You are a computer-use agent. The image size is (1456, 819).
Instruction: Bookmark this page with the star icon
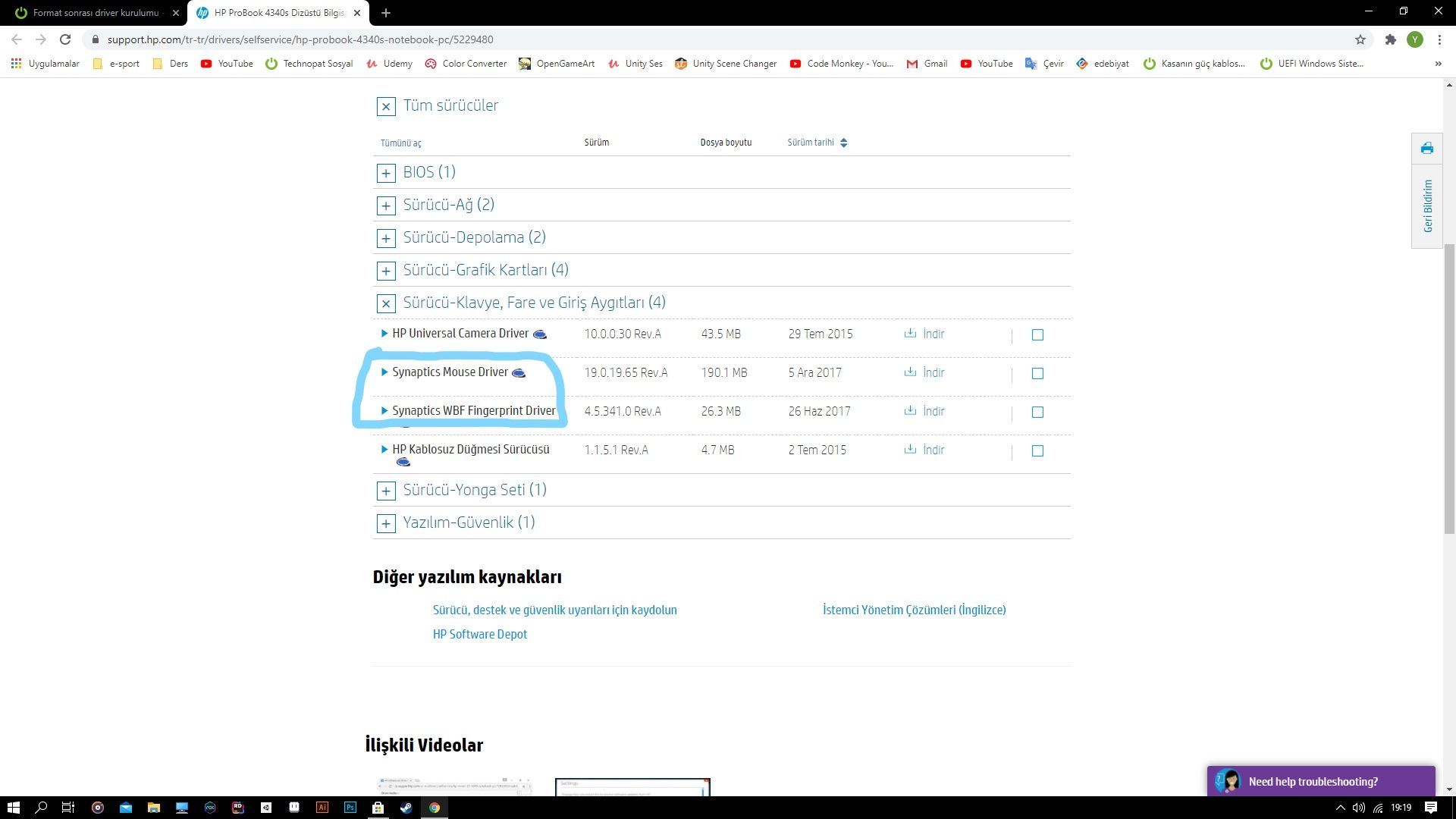tap(1360, 39)
